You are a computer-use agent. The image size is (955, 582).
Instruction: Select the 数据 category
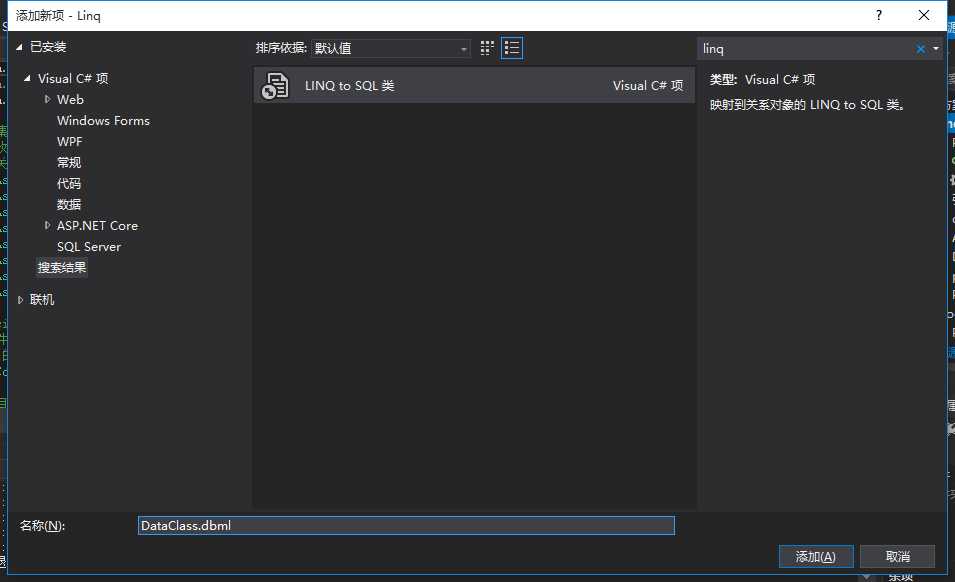[69, 205]
